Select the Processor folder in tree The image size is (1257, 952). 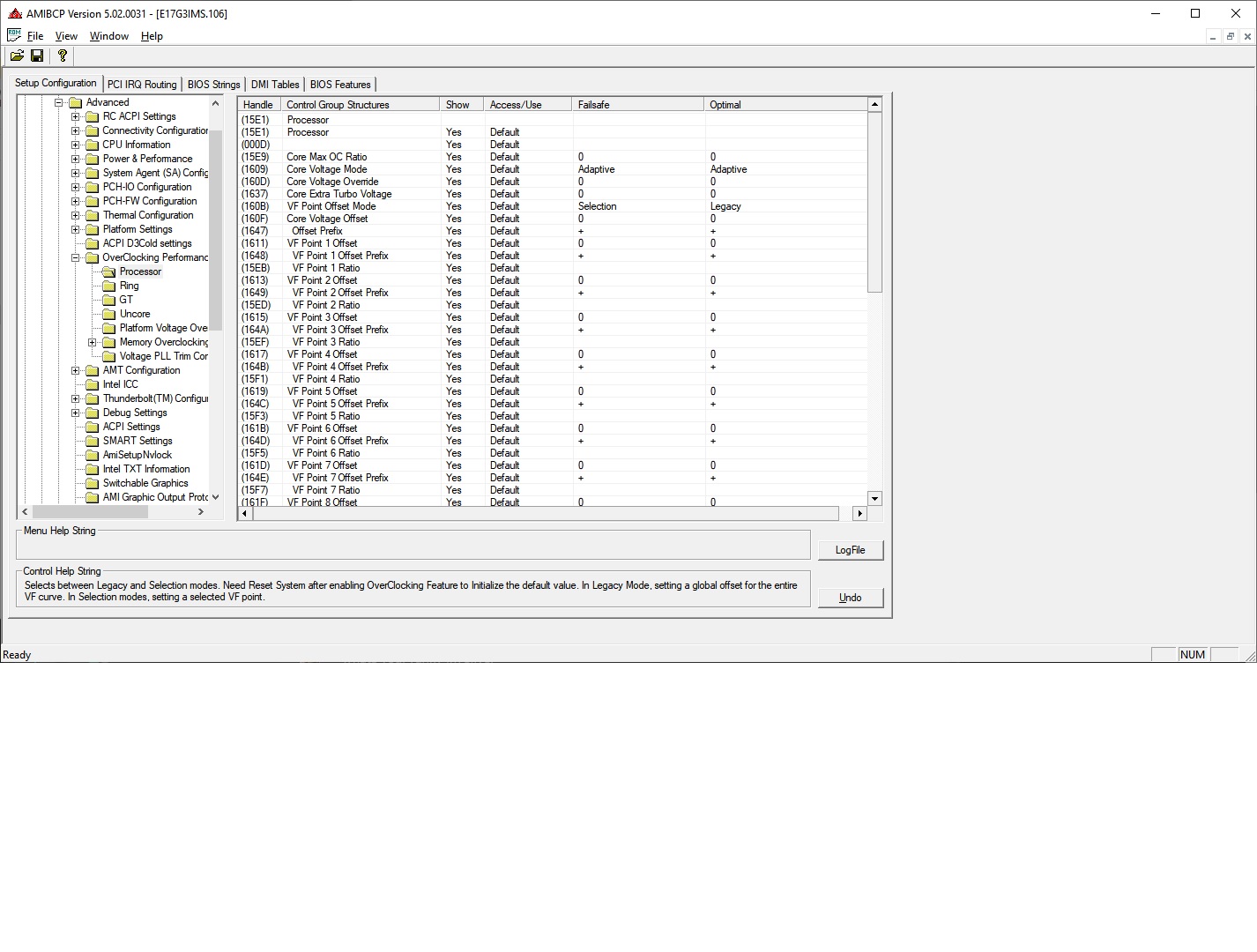click(140, 271)
